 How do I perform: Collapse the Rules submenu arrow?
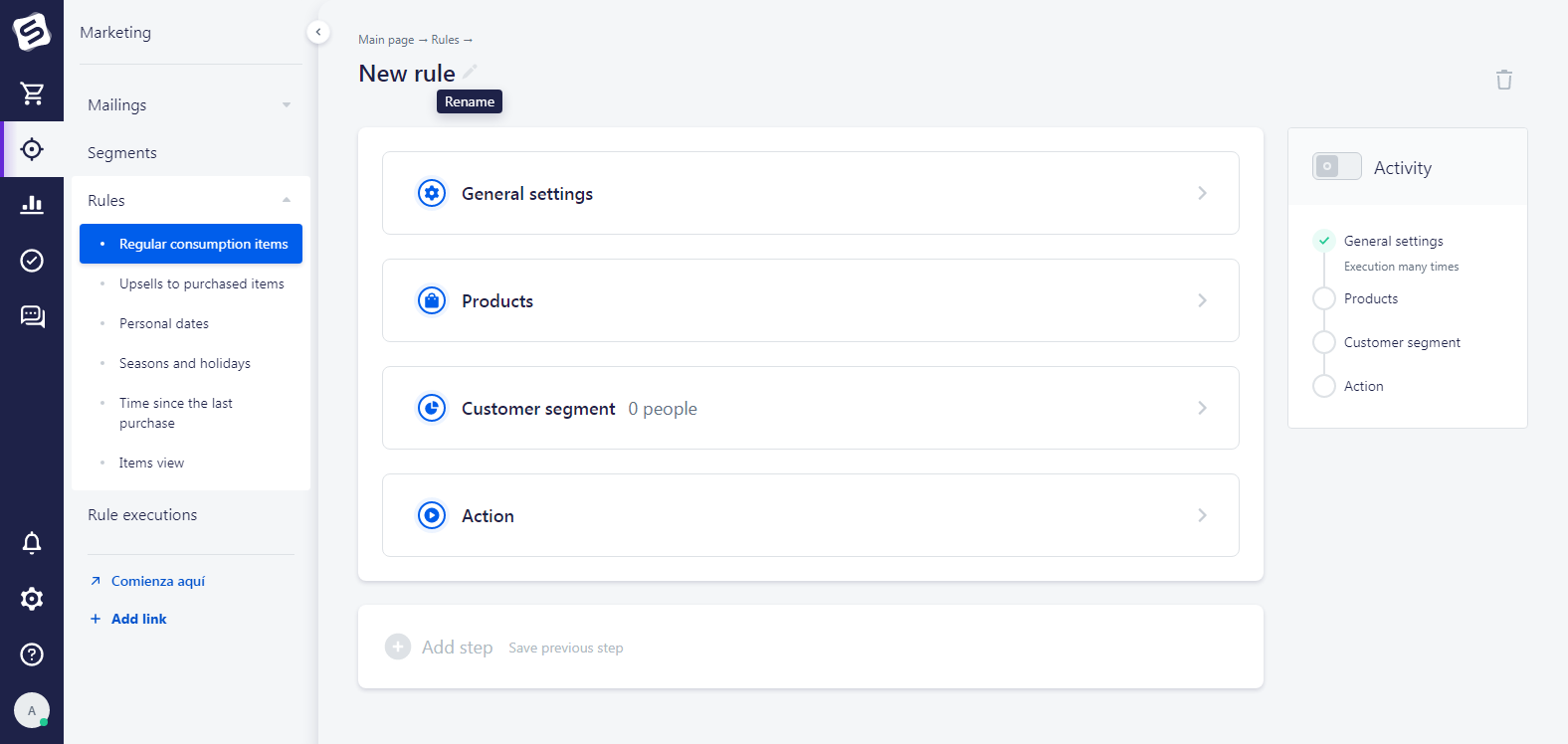coord(287,201)
